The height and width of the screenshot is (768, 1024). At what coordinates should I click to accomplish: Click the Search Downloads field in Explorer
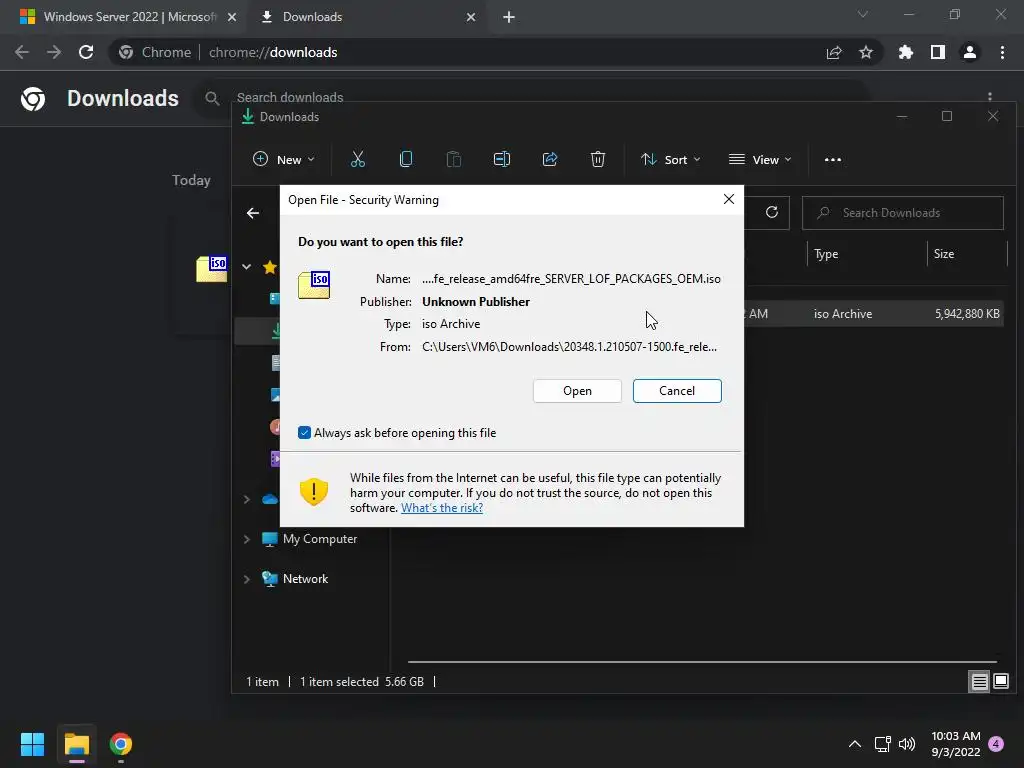[903, 213]
